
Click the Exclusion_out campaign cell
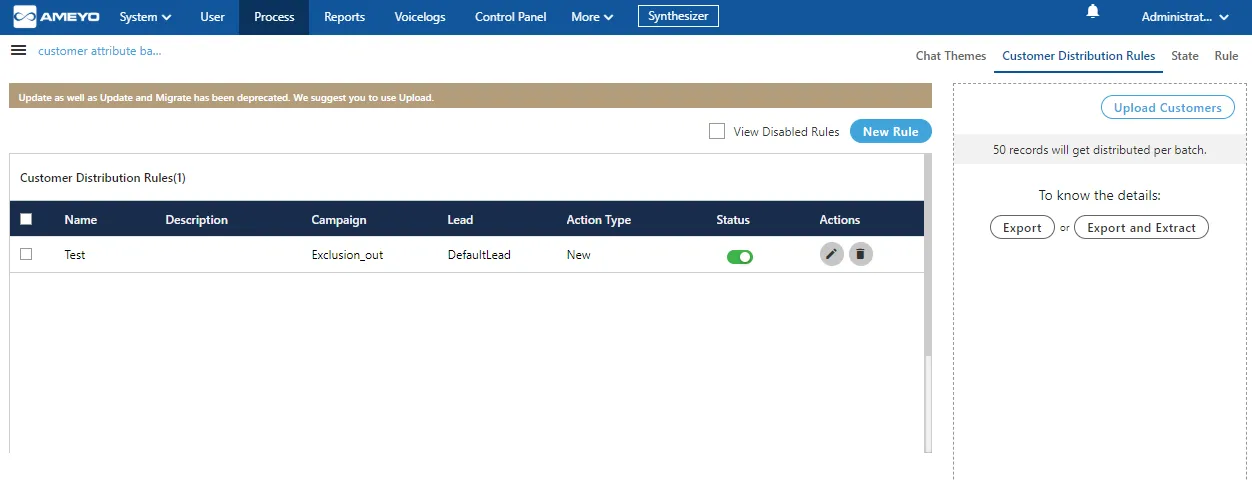pyautogui.click(x=347, y=255)
